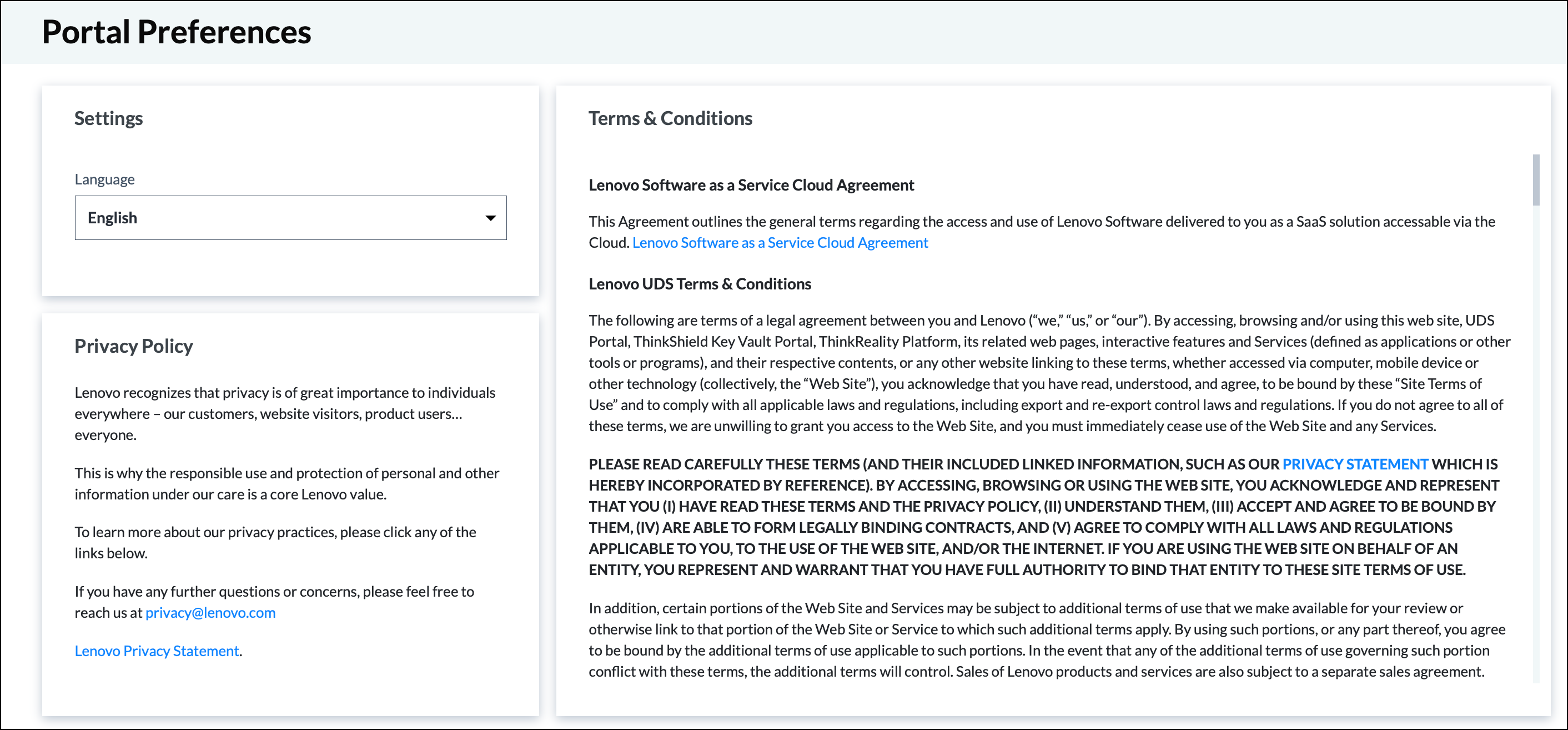The height and width of the screenshot is (730, 1568).
Task: Click the Language field label
Action: pyautogui.click(x=105, y=179)
